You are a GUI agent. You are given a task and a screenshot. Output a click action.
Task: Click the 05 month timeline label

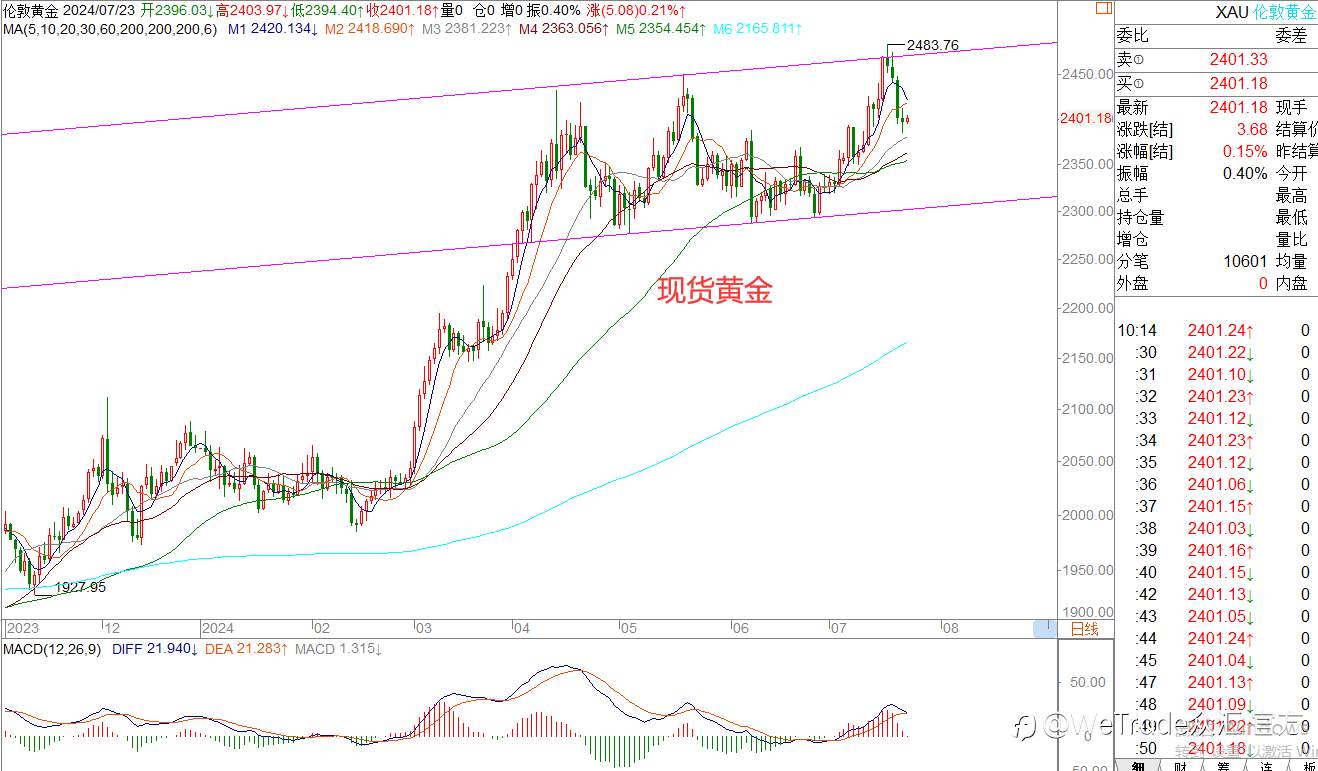pos(628,629)
